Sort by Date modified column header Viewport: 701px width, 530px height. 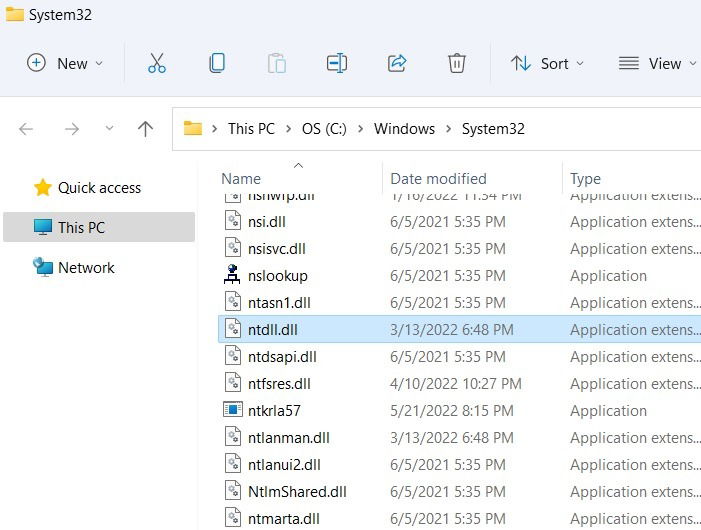click(x=438, y=179)
